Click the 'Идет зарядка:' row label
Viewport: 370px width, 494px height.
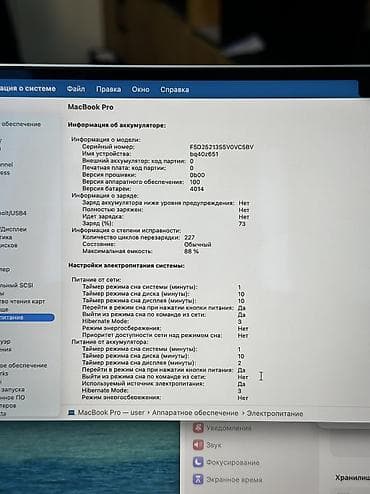(x=102, y=217)
